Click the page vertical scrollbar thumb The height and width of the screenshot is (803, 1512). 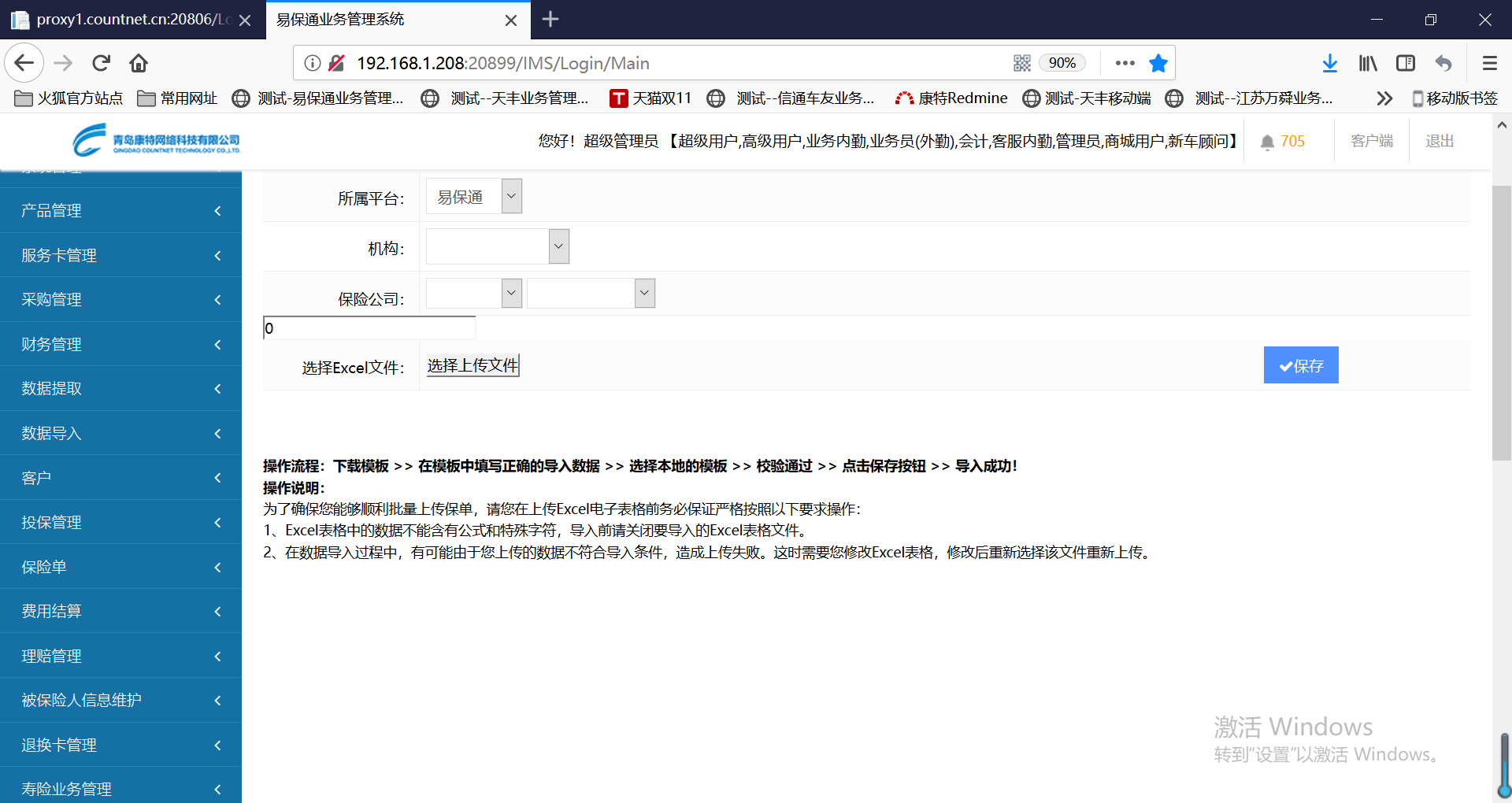click(x=1502, y=323)
